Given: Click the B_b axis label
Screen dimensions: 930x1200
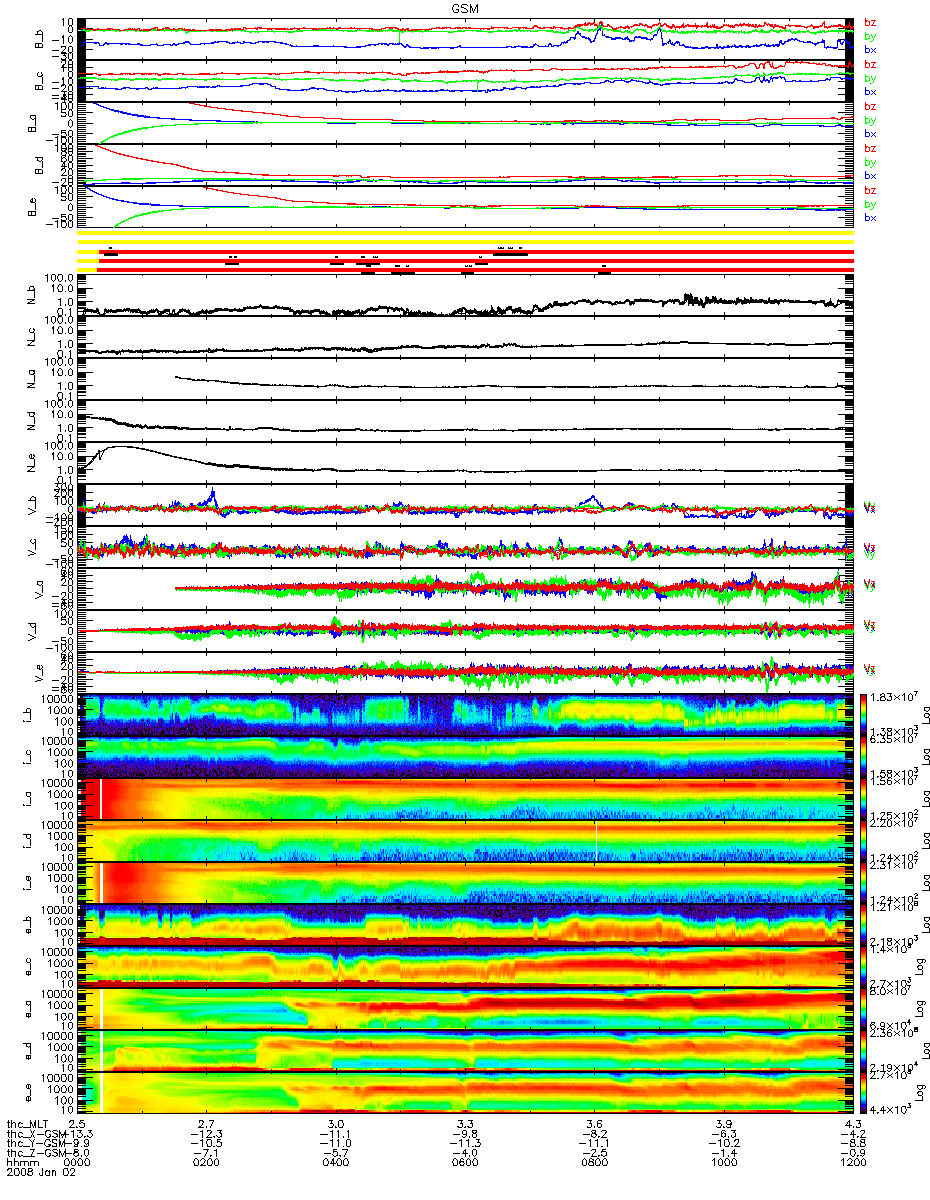Looking at the screenshot, I should [x=40, y=39].
